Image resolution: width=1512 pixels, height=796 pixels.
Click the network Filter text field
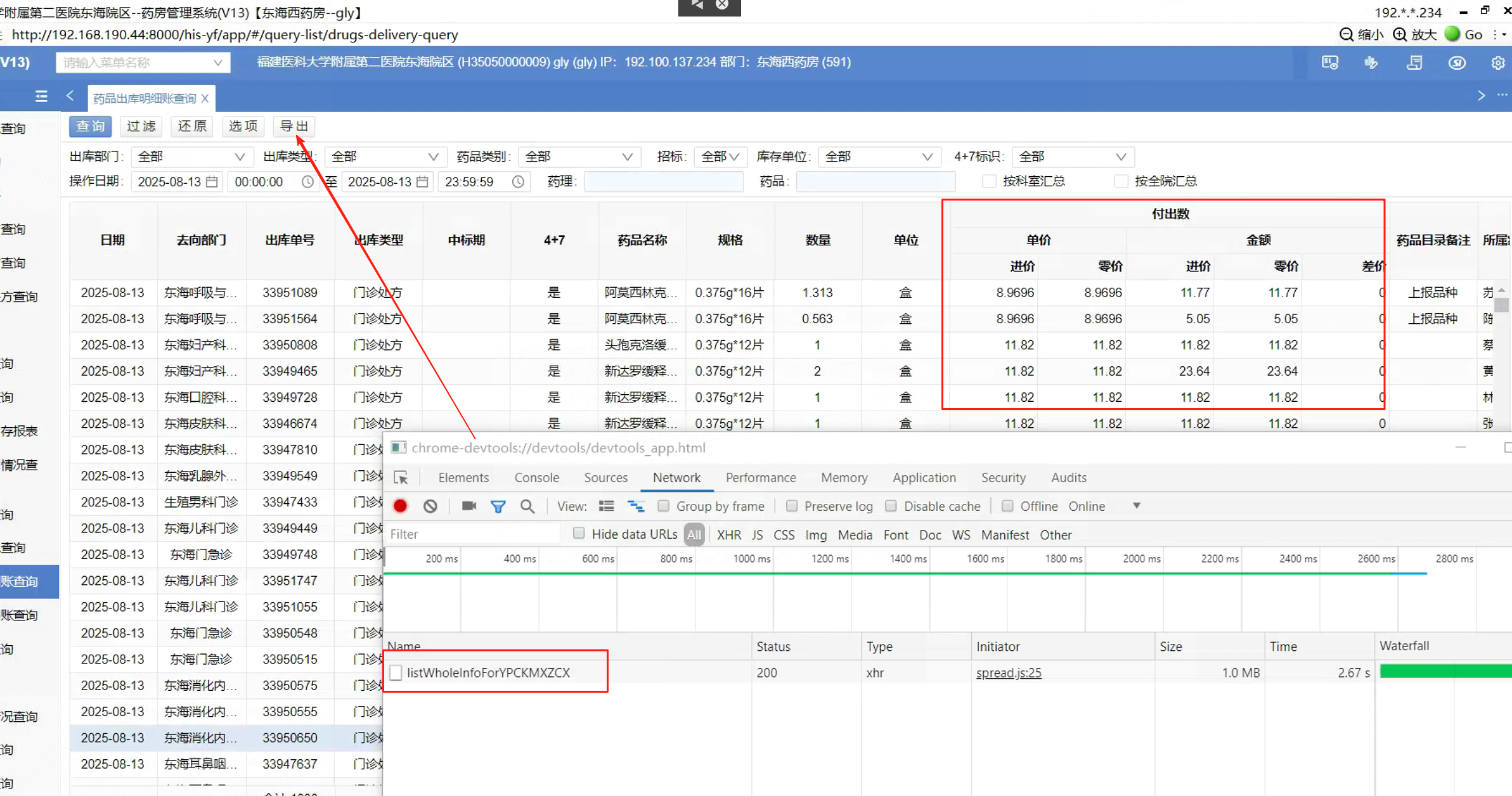point(472,534)
